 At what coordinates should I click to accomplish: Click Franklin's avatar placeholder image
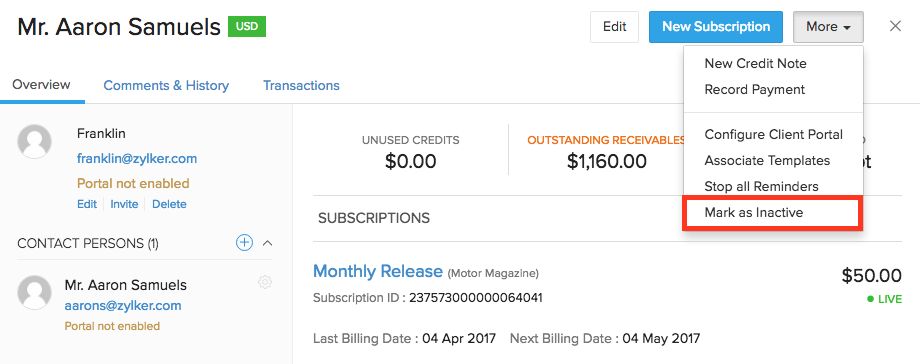34,141
